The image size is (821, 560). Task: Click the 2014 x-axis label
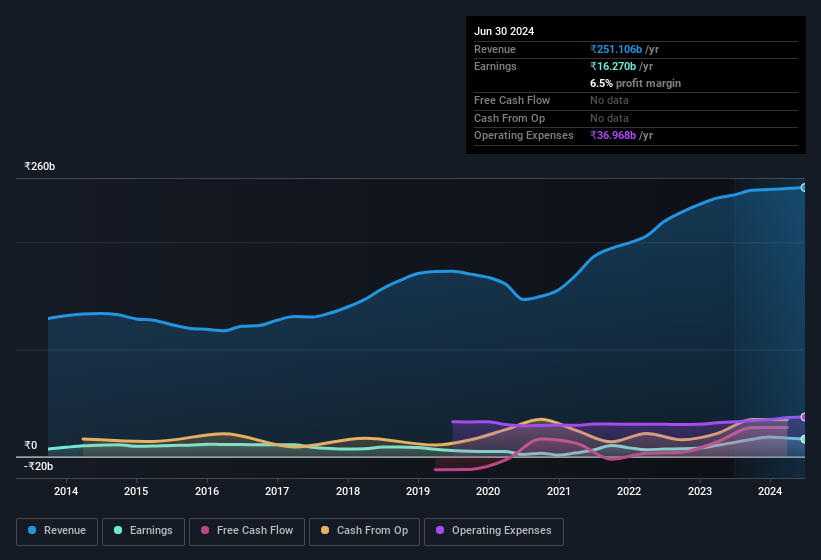click(66, 491)
